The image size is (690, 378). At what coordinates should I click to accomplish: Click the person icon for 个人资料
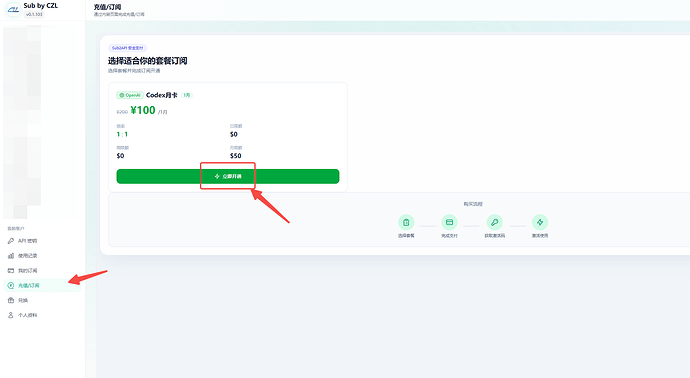click(x=11, y=315)
